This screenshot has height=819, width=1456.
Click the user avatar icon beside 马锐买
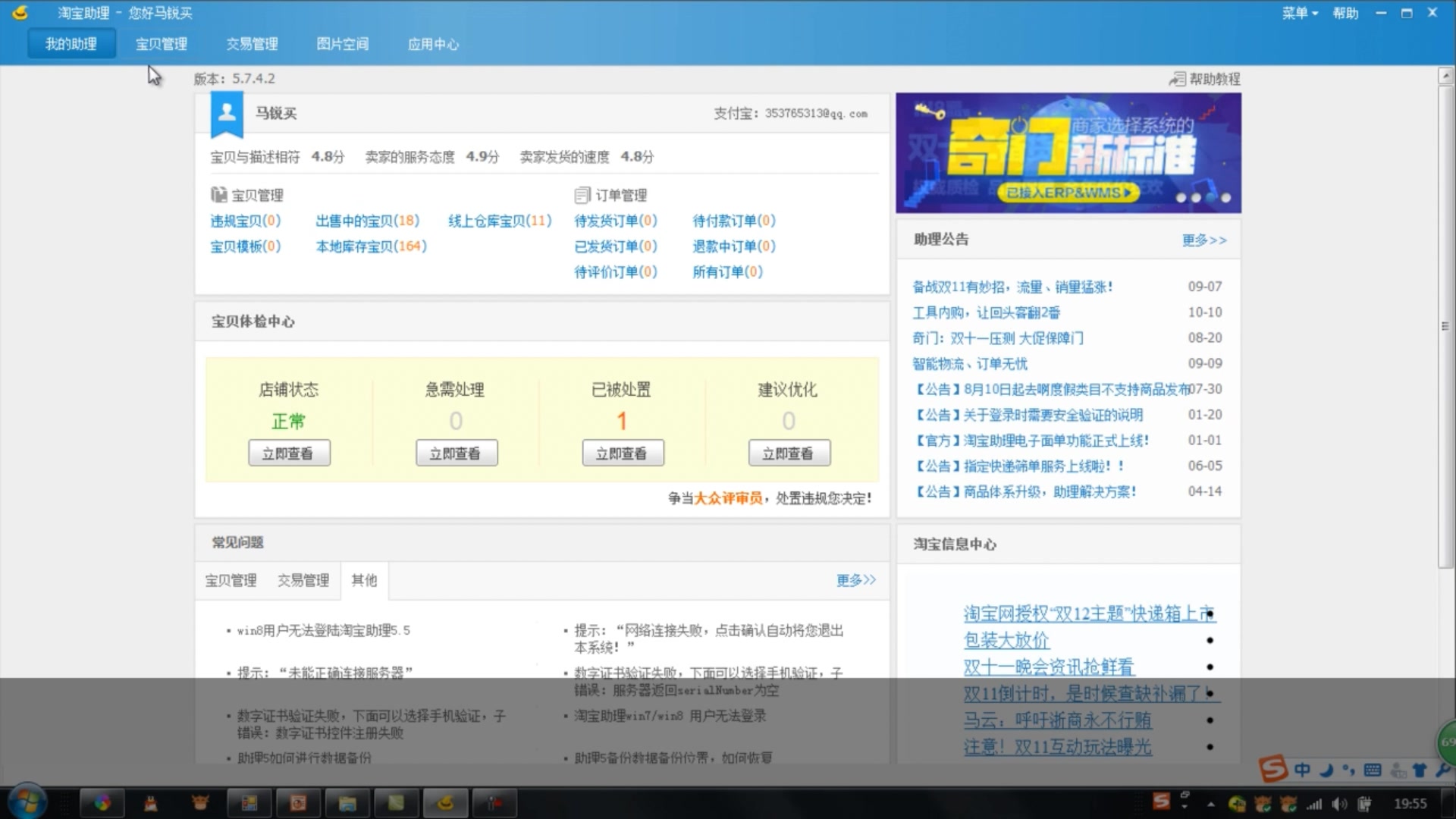coord(226,114)
